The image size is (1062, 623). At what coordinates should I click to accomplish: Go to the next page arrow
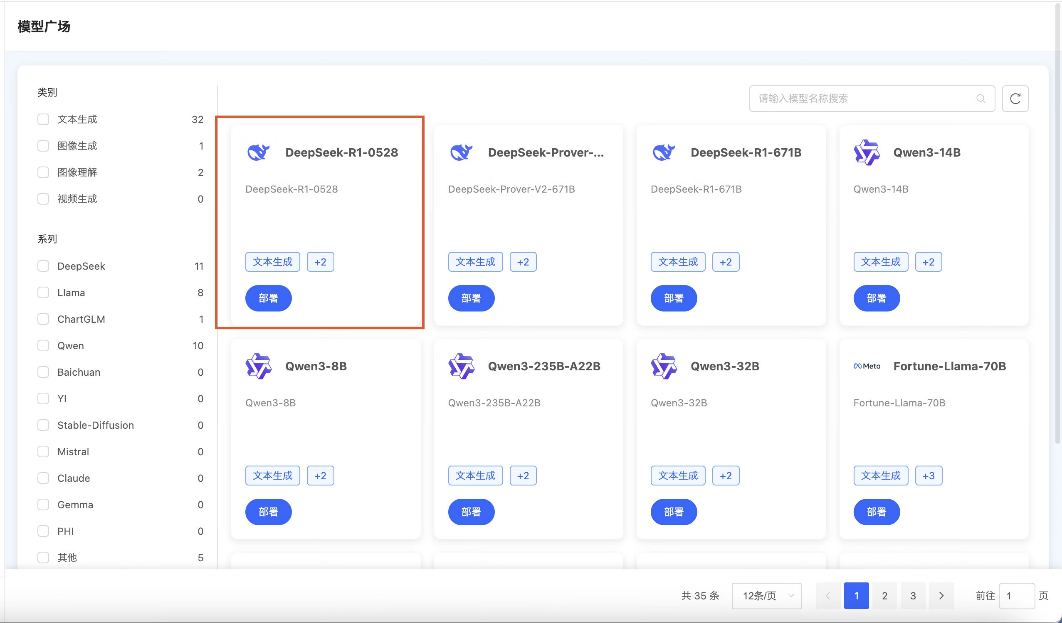click(941, 596)
